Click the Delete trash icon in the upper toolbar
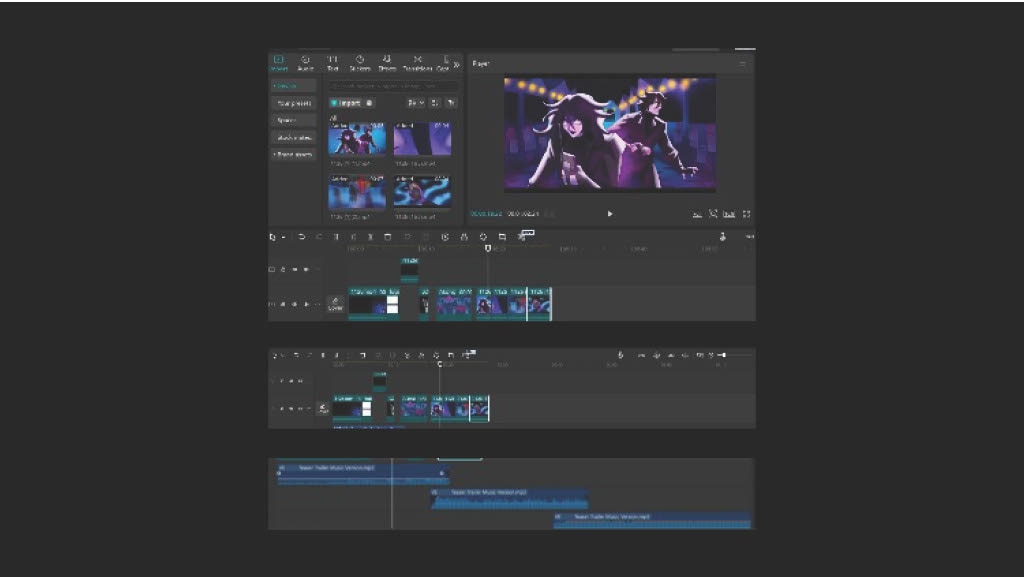 pos(388,237)
